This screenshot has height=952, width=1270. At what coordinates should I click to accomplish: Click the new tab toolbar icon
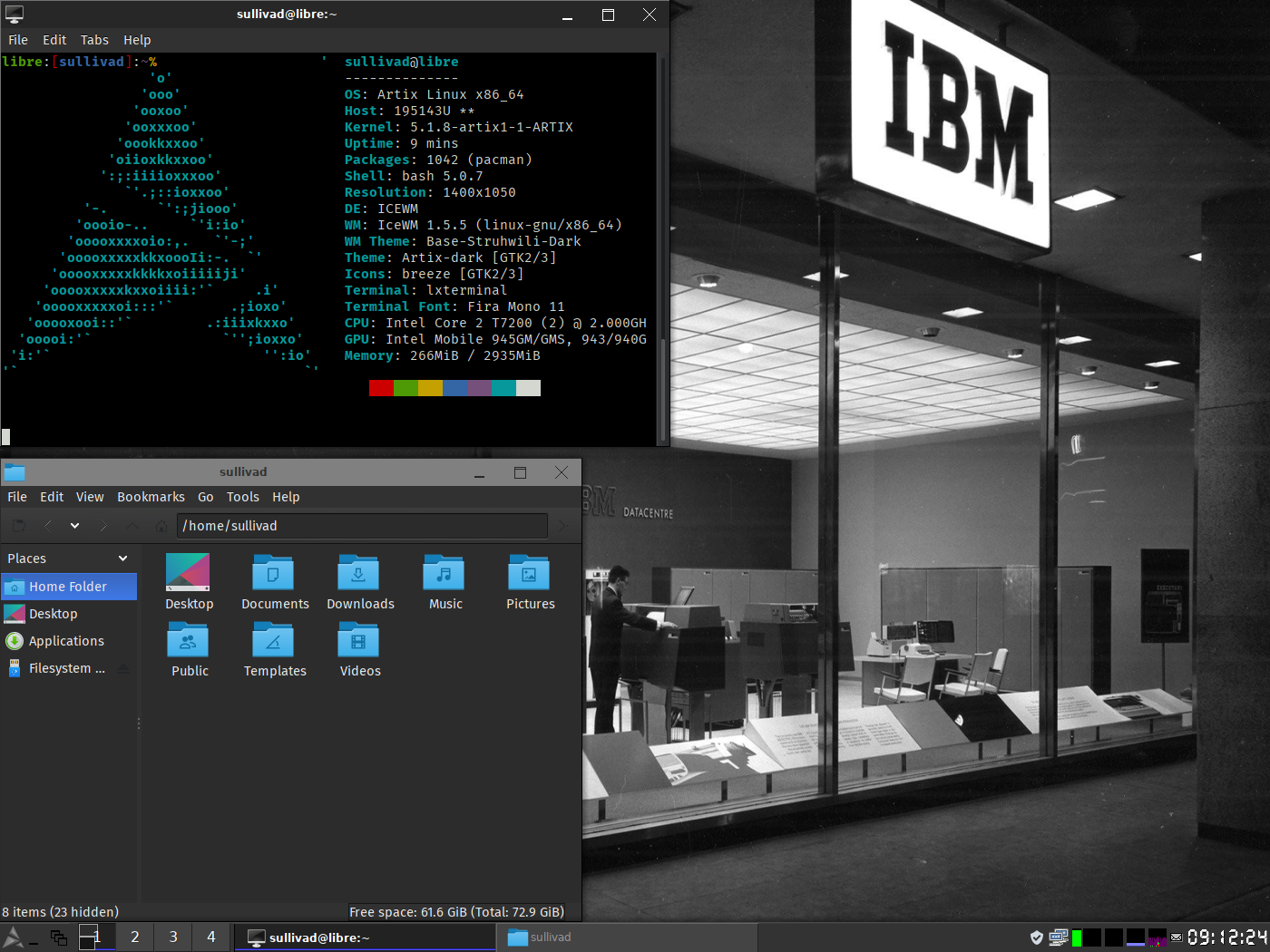pyautogui.click(x=18, y=526)
